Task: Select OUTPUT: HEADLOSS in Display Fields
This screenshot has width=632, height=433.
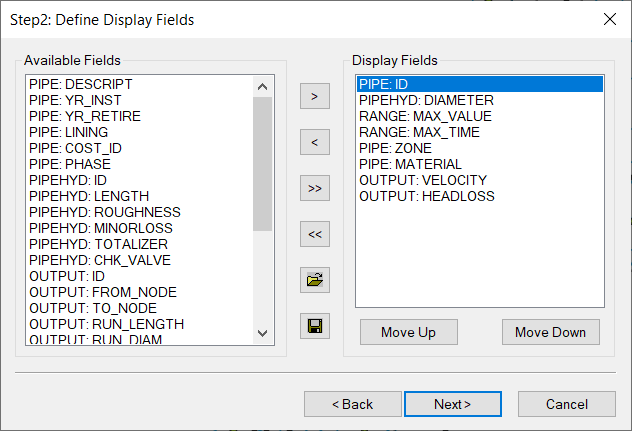Action: pyautogui.click(x=480, y=196)
